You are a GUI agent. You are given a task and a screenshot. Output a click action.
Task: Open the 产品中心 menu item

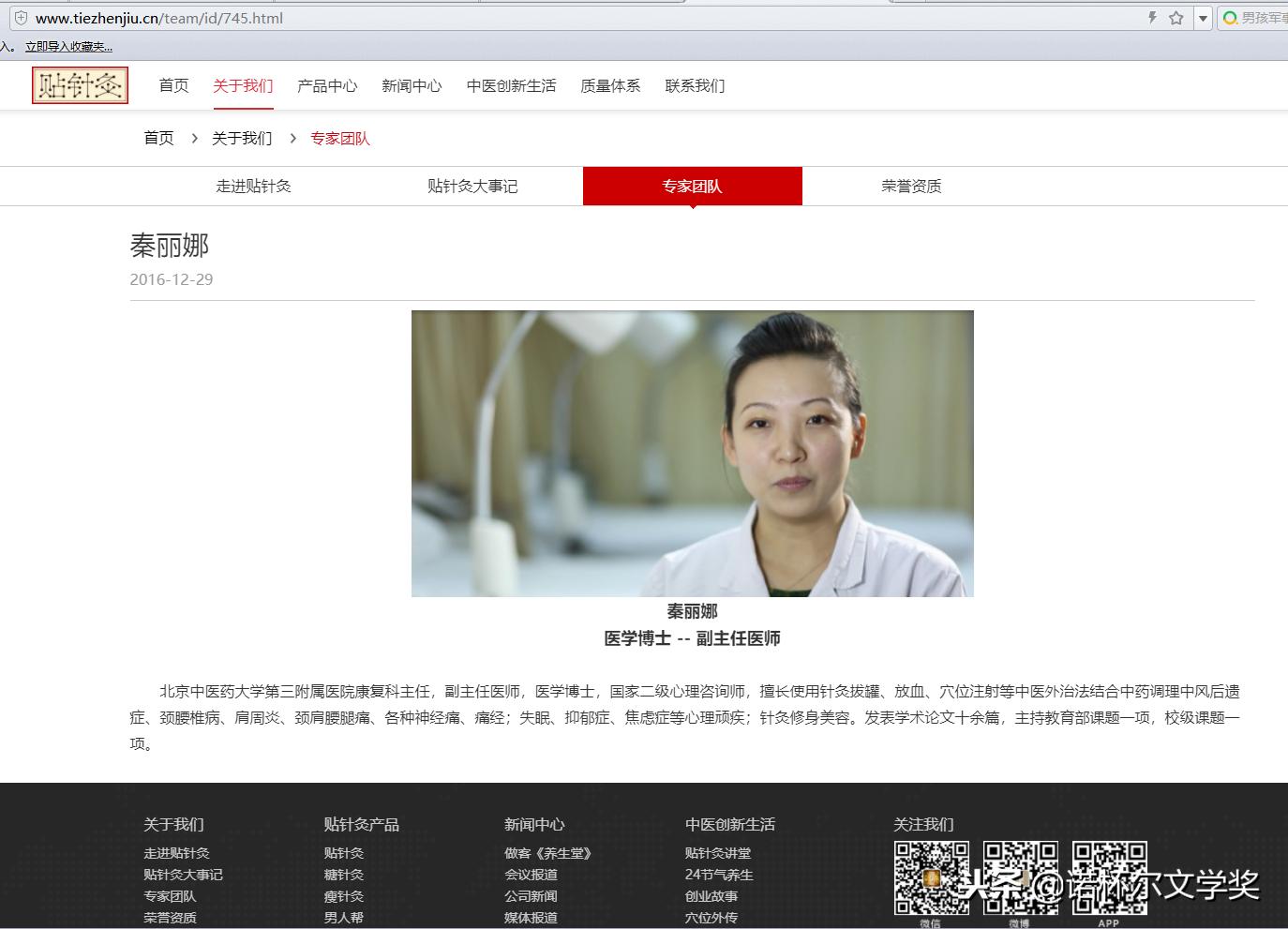327,85
